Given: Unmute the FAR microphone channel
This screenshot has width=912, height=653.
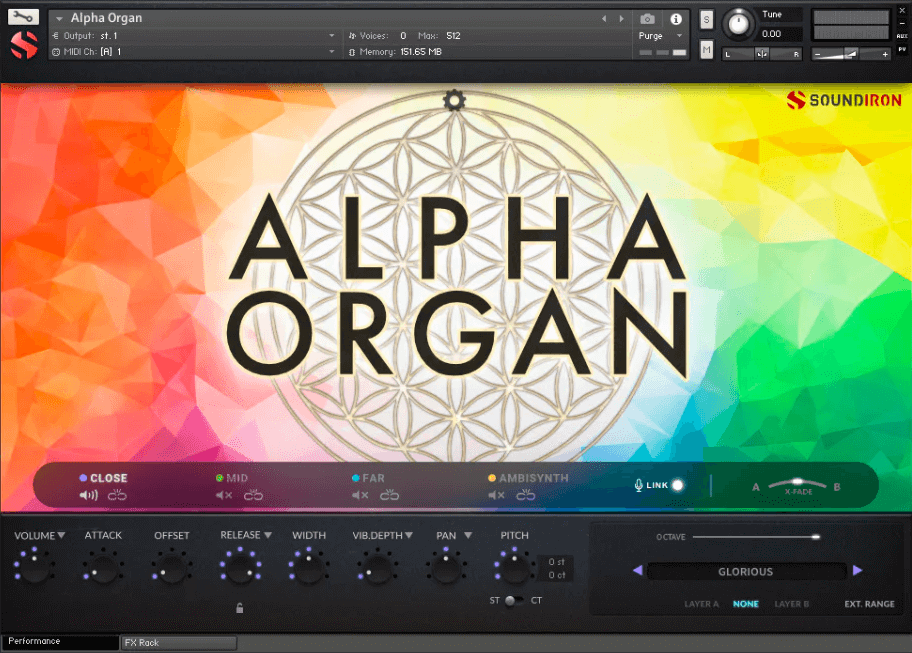Looking at the screenshot, I should [x=359, y=493].
